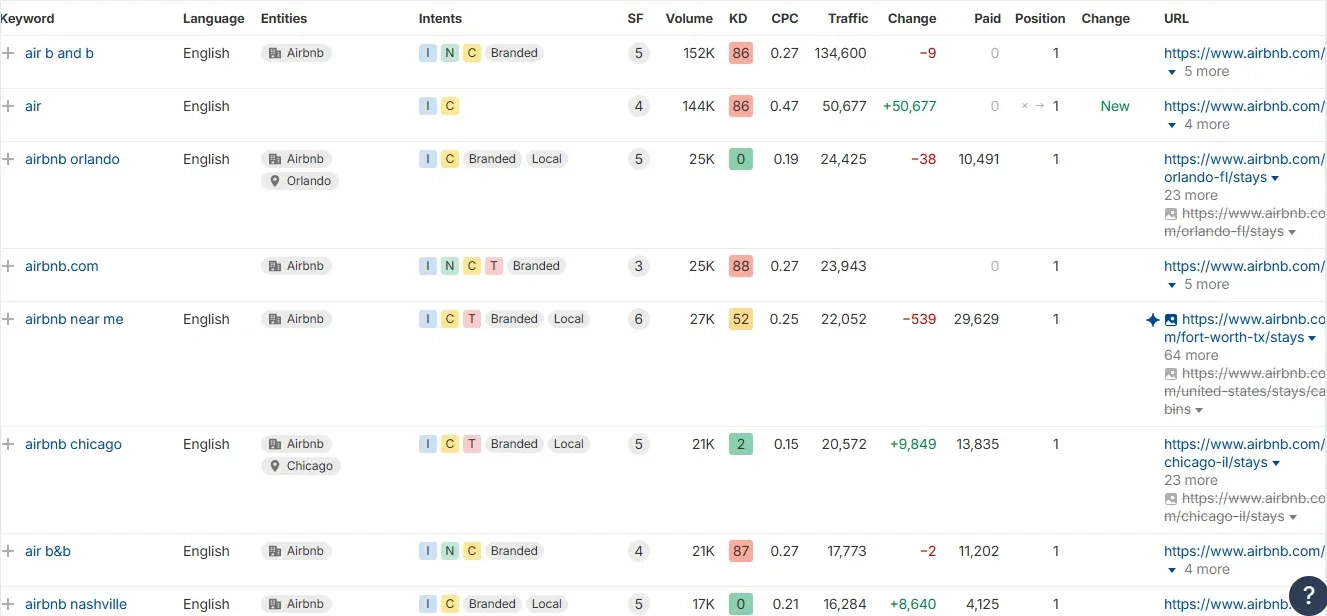Viewport: 1327px width, 616px height.
Task: Open the 'air b and b' keyword link
Action: 59,53
